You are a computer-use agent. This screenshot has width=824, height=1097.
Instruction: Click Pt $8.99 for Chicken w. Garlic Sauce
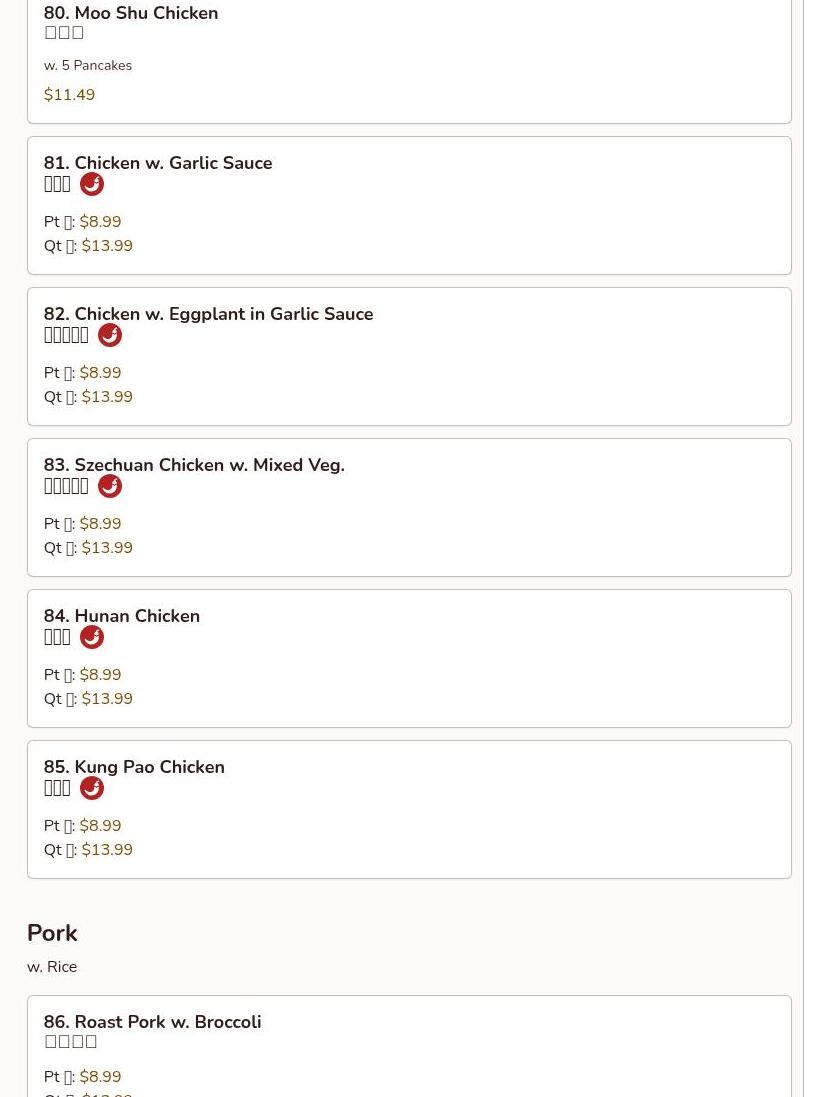[x=100, y=222]
